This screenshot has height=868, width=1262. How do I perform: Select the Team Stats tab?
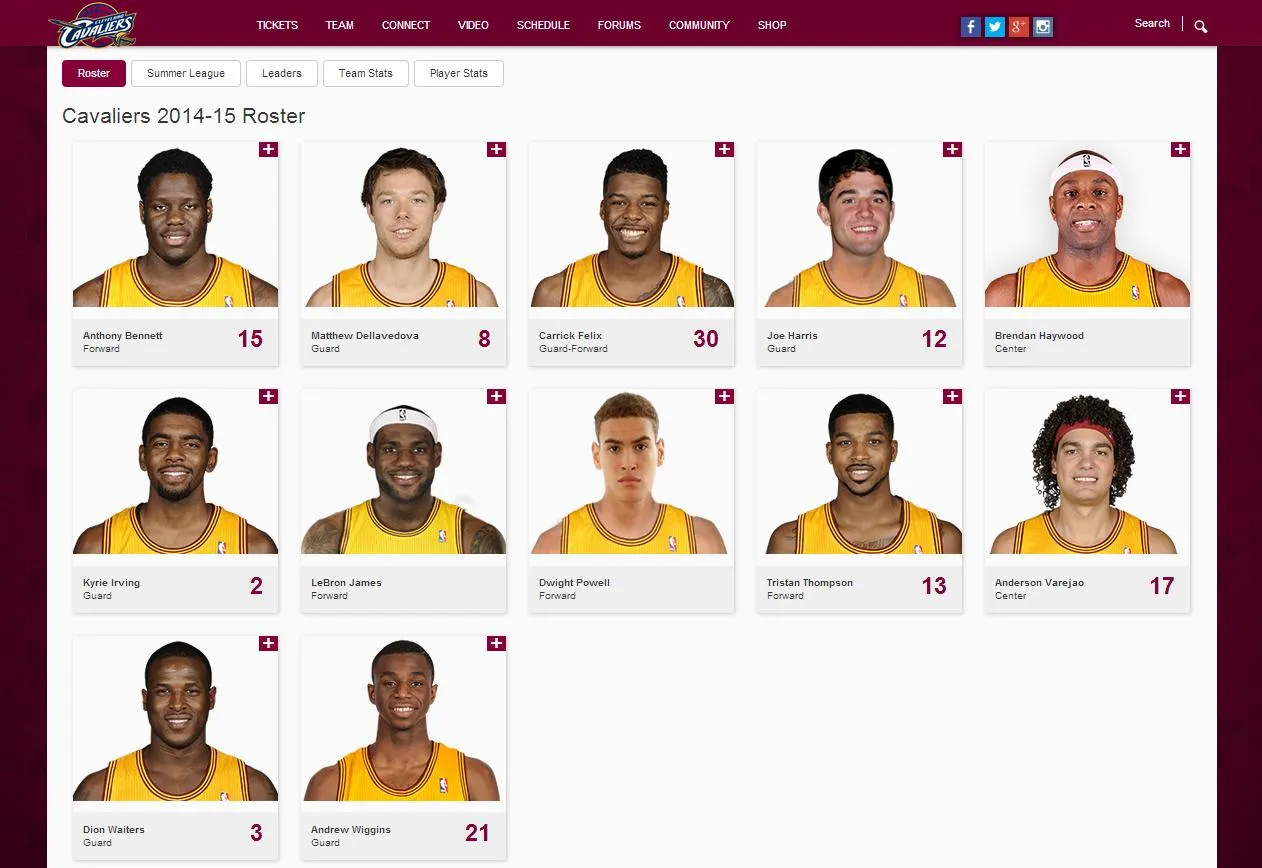(x=366, y=73)
